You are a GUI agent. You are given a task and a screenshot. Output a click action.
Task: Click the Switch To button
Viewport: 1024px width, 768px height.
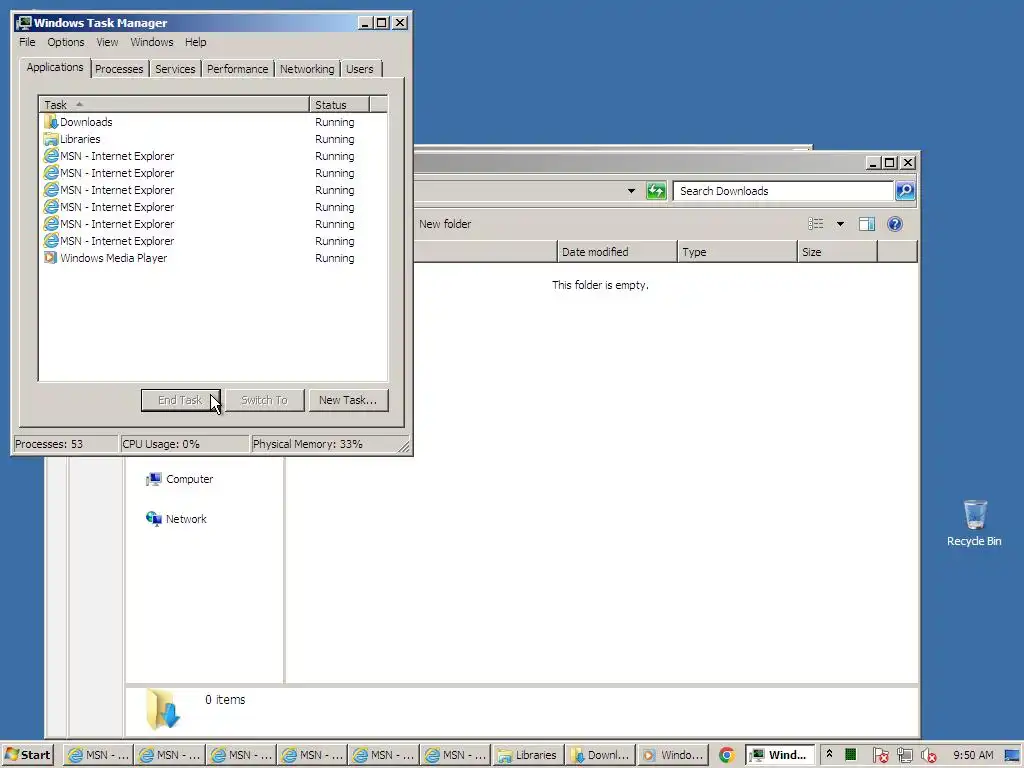point(264,400)
